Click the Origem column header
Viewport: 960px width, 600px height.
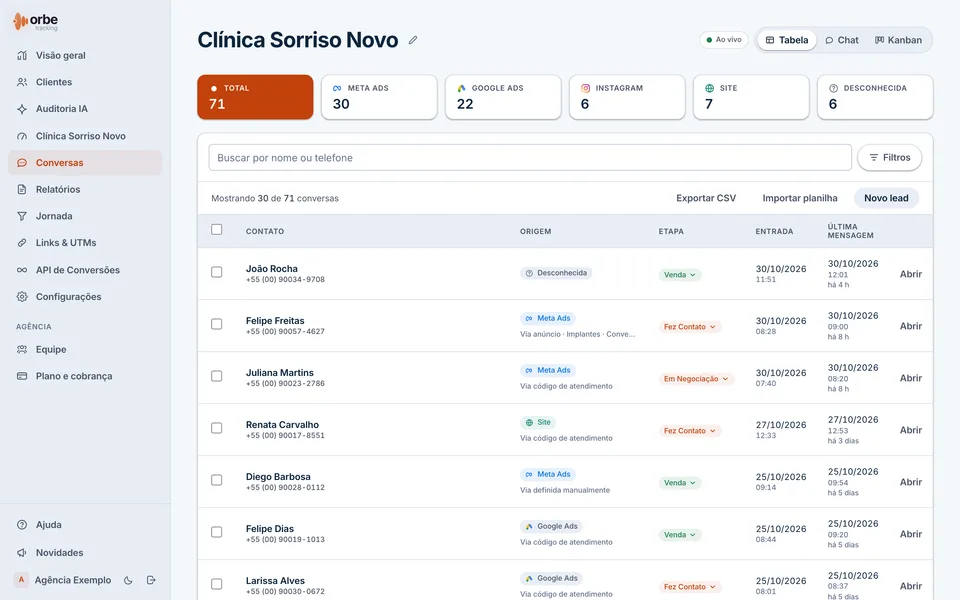click(x=536, y=231)
